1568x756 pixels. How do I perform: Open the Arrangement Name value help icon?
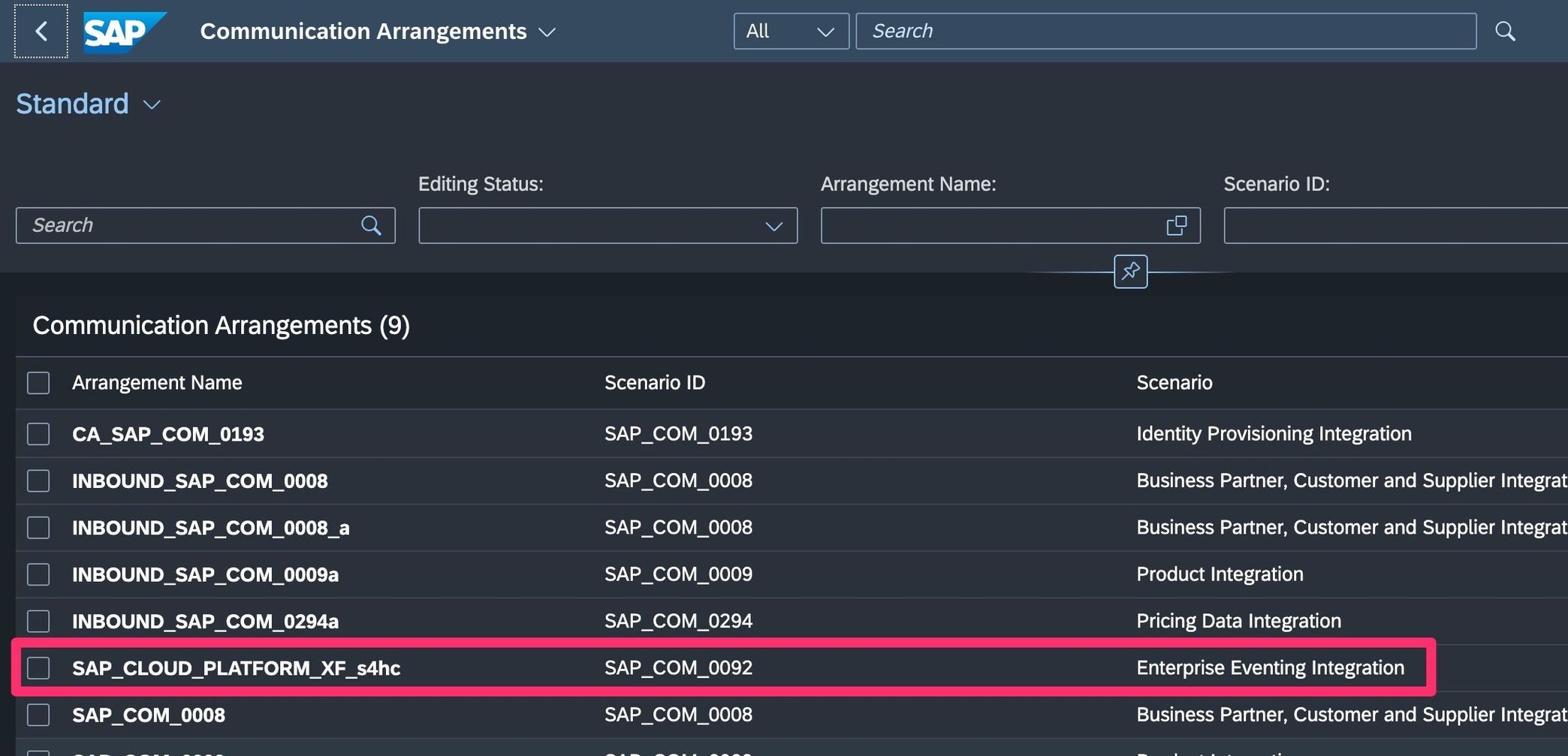click(1176, 225)
